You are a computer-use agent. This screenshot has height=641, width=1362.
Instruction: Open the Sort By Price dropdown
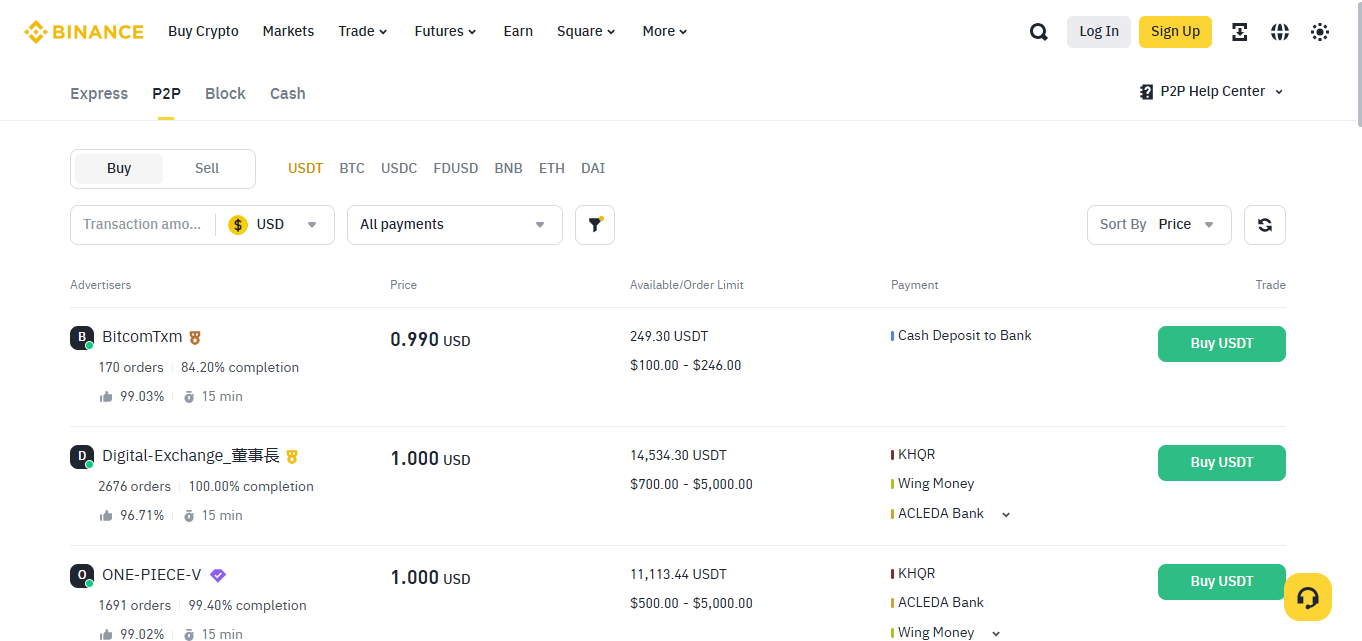(x=1159, y=225)
